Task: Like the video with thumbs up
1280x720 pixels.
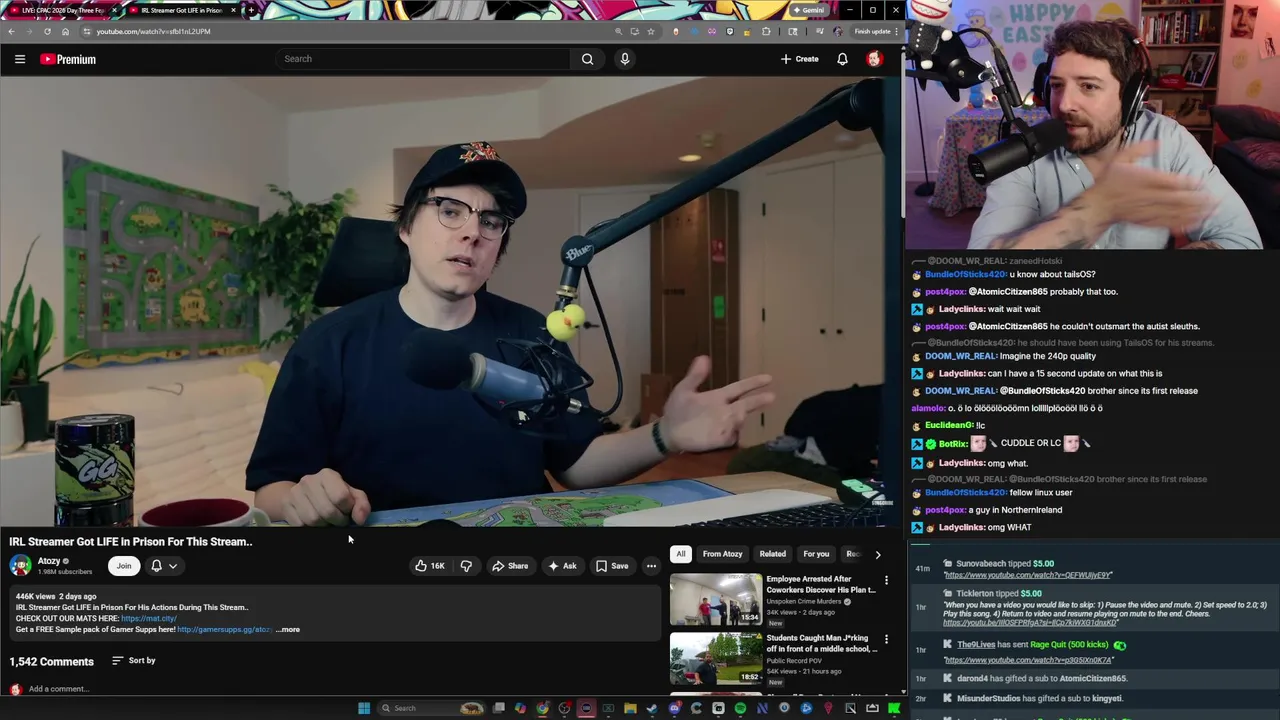Action: coord(430,566)
